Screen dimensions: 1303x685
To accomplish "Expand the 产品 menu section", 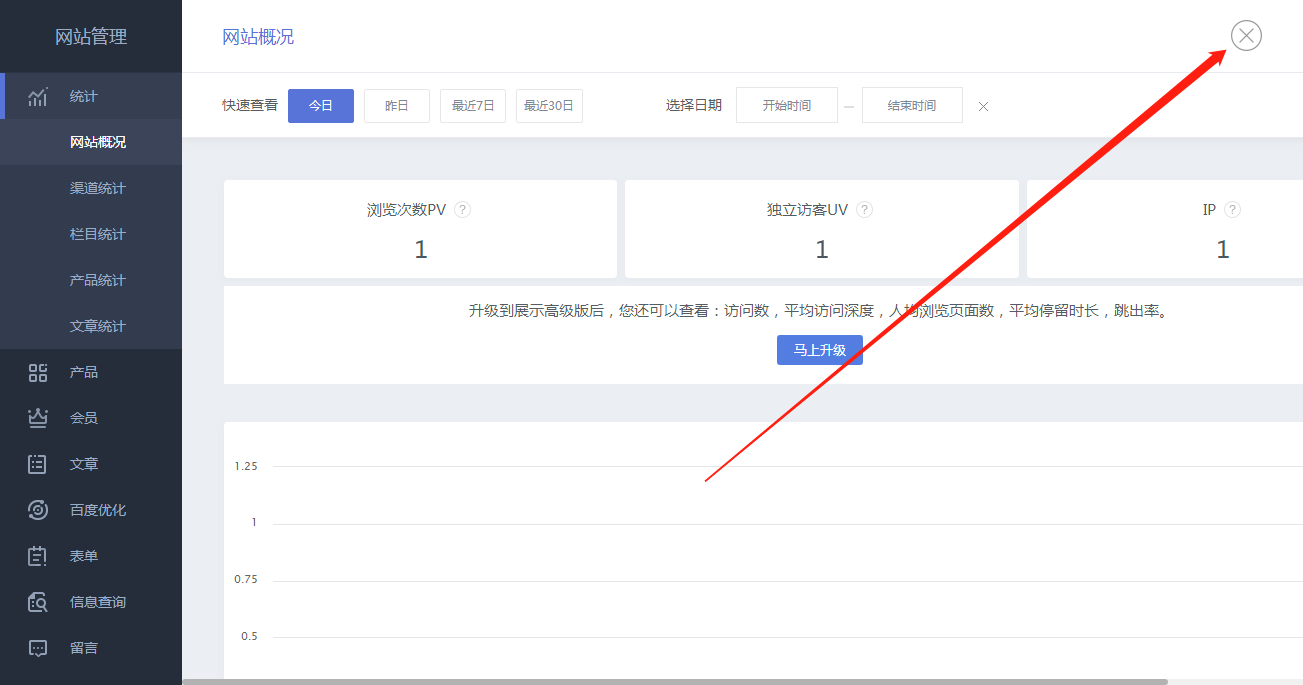I will coord(91,372).
